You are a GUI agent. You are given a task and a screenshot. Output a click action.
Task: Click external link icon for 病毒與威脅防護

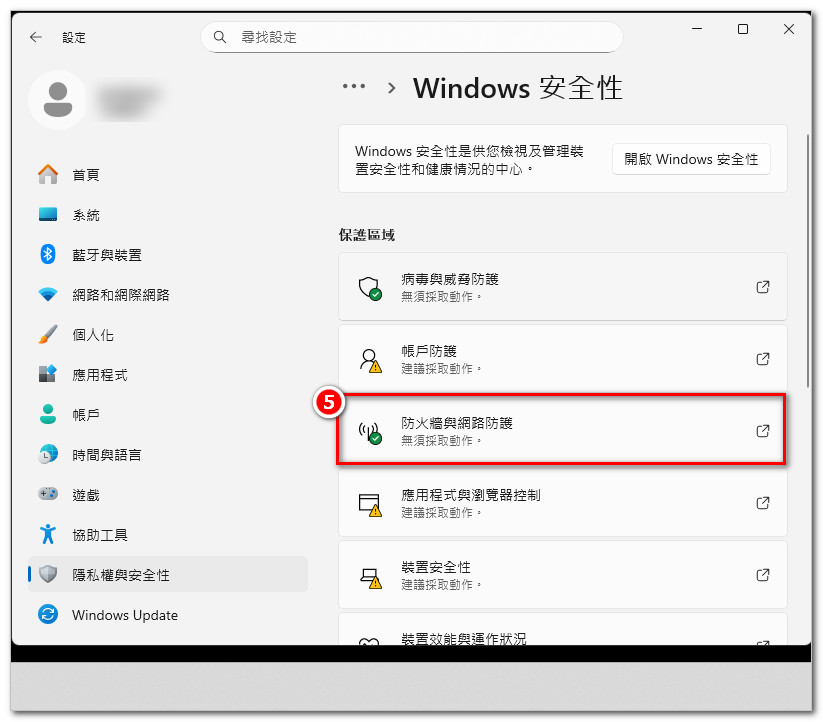click(x=762, y=287)
